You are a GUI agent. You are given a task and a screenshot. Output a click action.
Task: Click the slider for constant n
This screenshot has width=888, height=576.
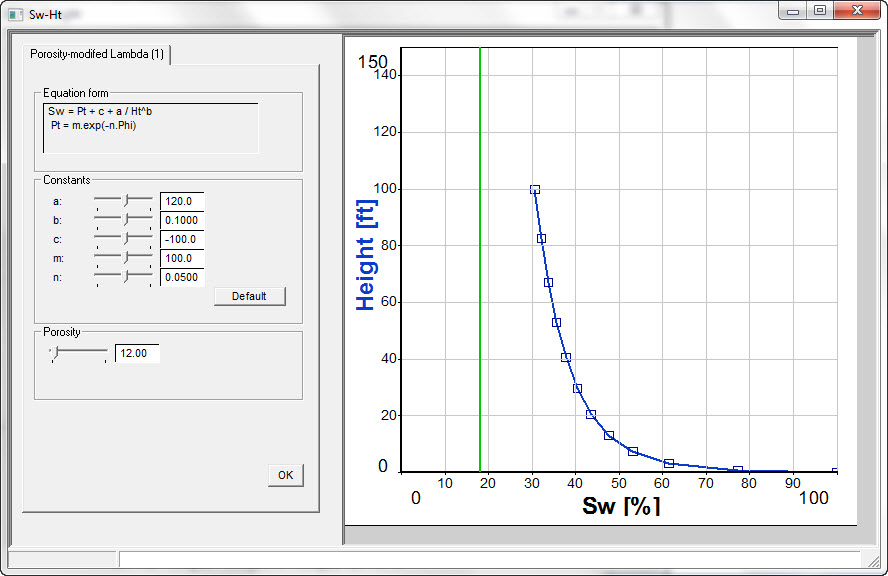pyautogui.click(x=124, y=277)
